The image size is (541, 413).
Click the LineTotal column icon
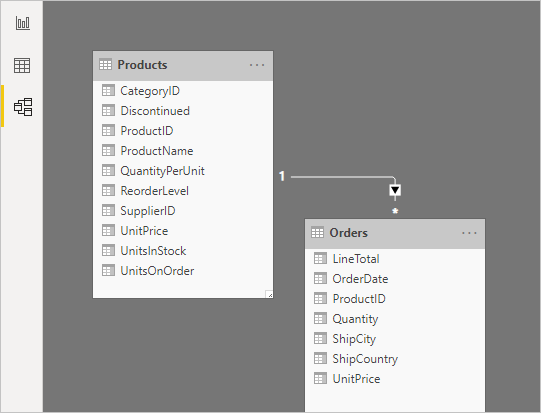point(320,258)
